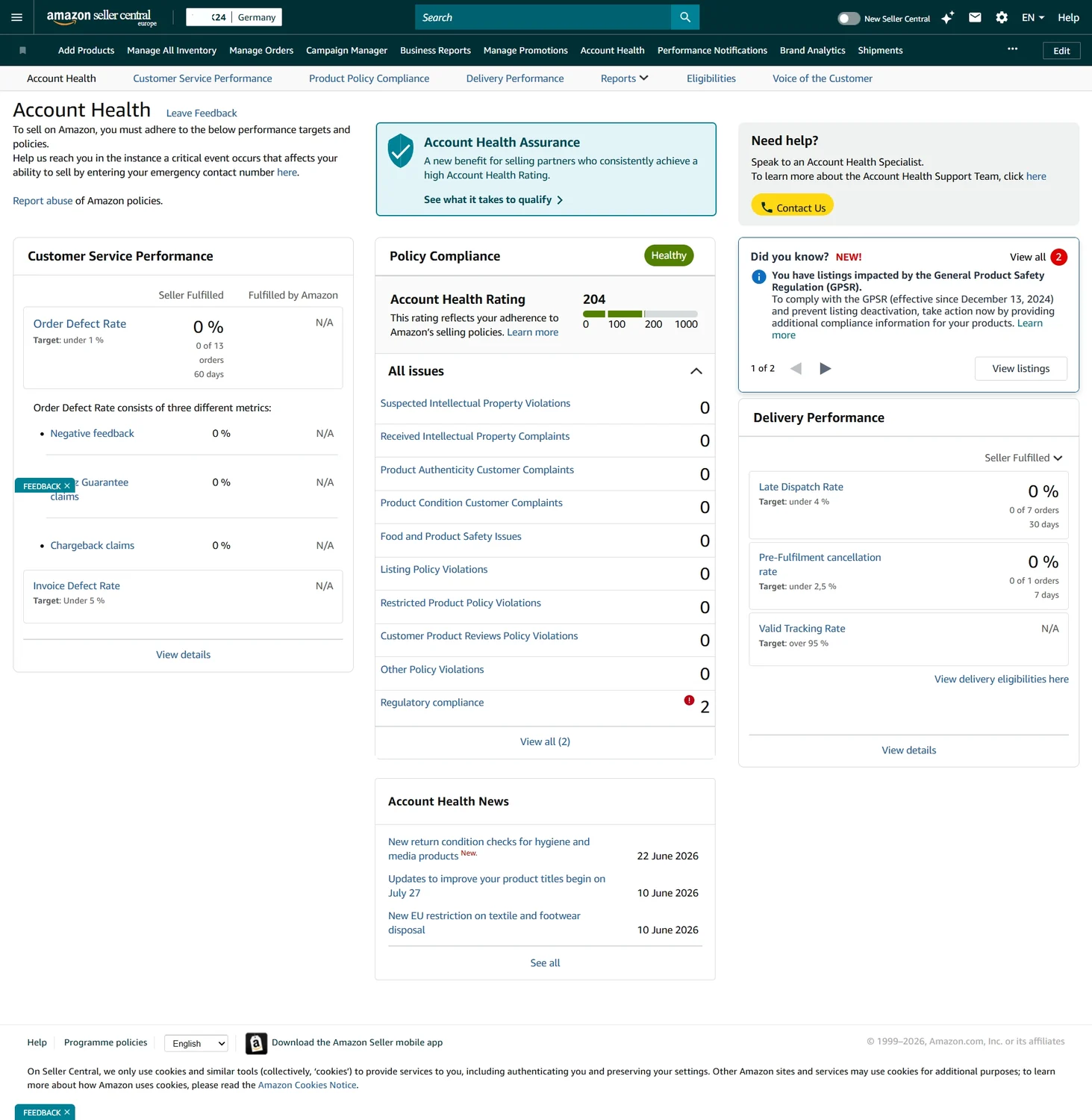Open the Germany marketplace switcher
Screen dimensions: 1092x1120
(234, 17)
